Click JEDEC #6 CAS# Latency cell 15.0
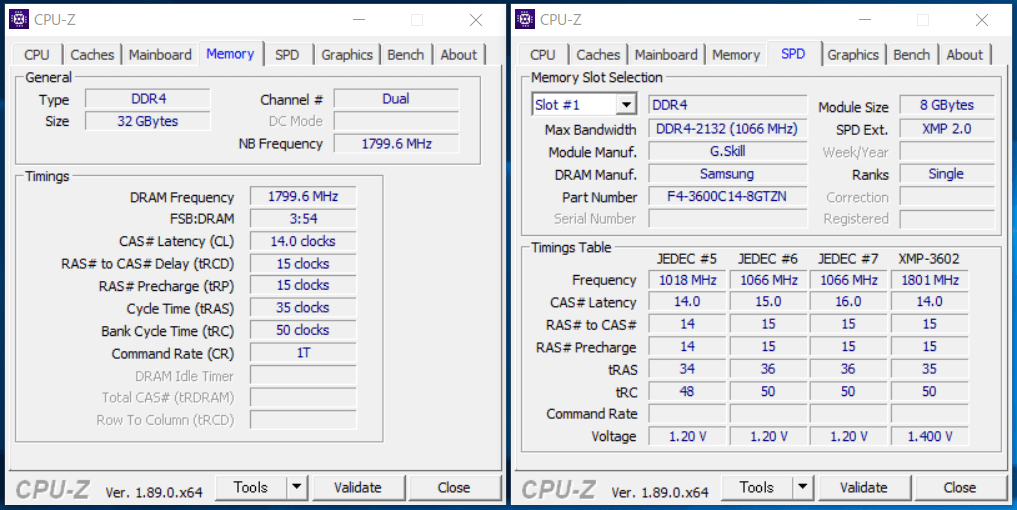 pos(768,302)
